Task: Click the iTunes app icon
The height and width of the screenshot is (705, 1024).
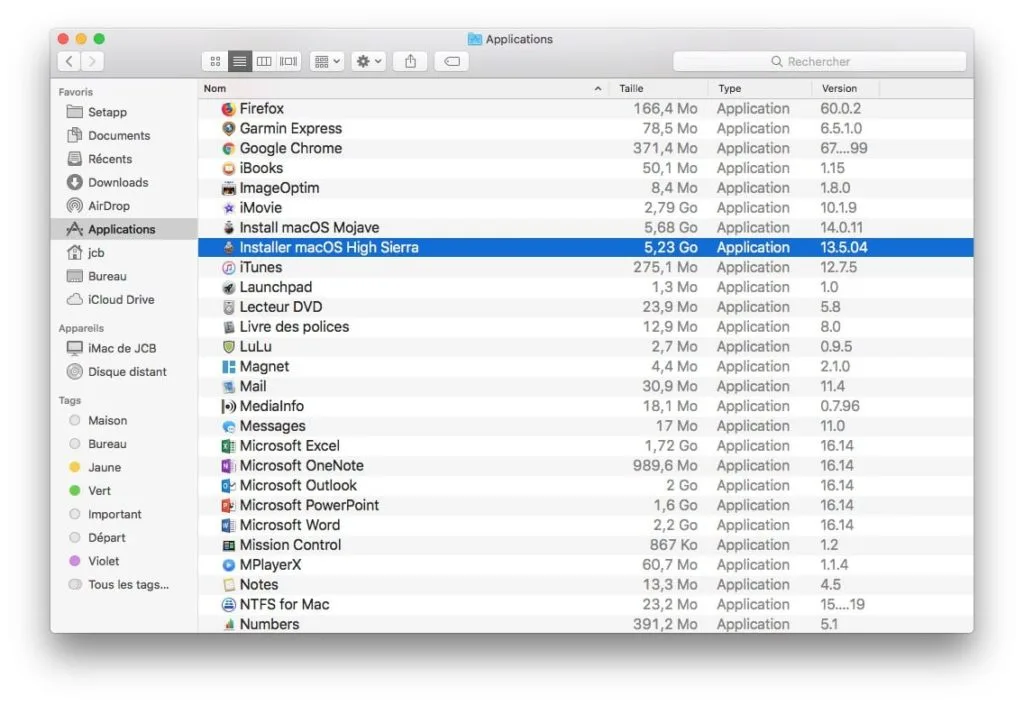Action: [x=228, y=268]
